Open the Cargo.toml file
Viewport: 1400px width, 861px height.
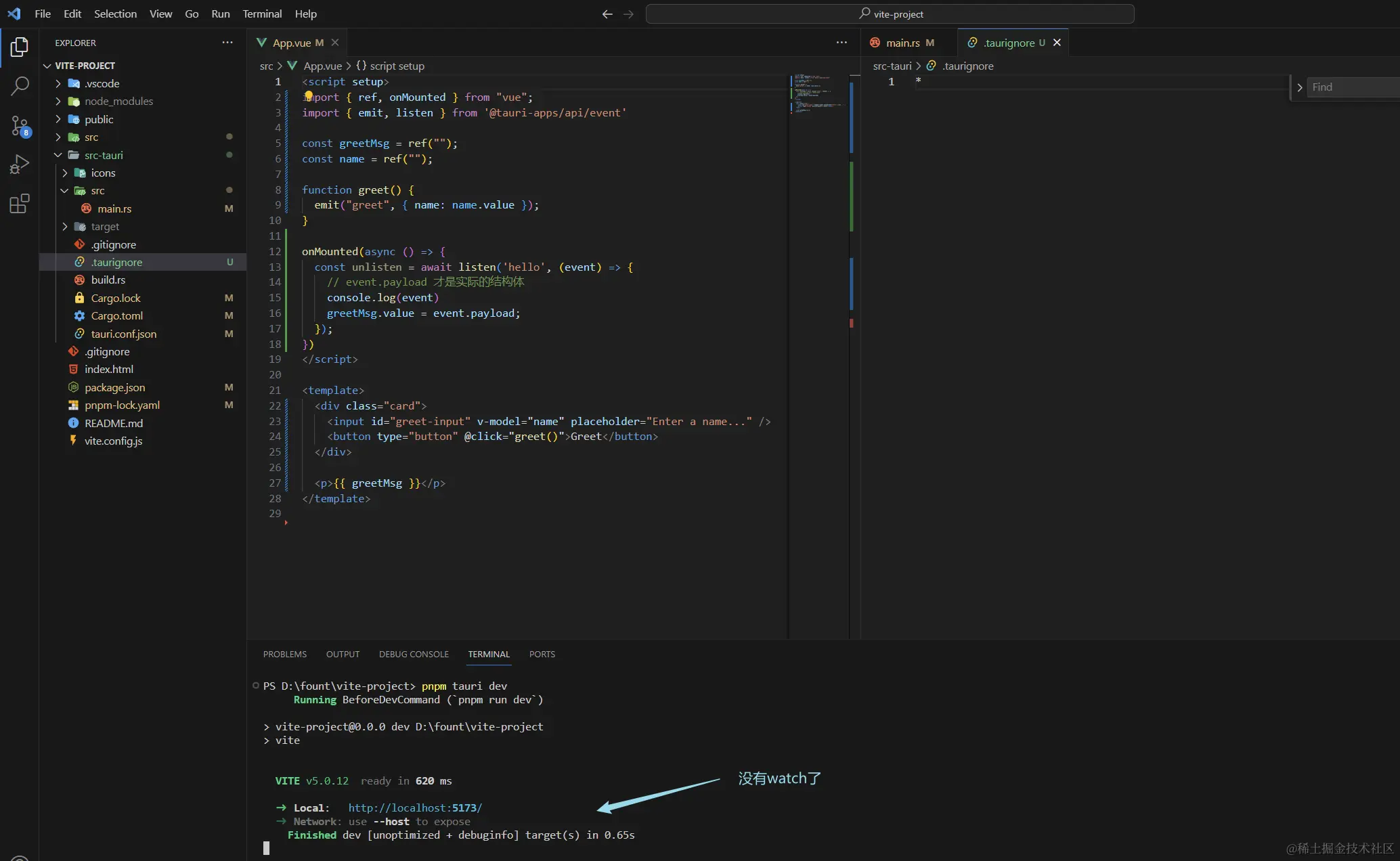[116, 316]
